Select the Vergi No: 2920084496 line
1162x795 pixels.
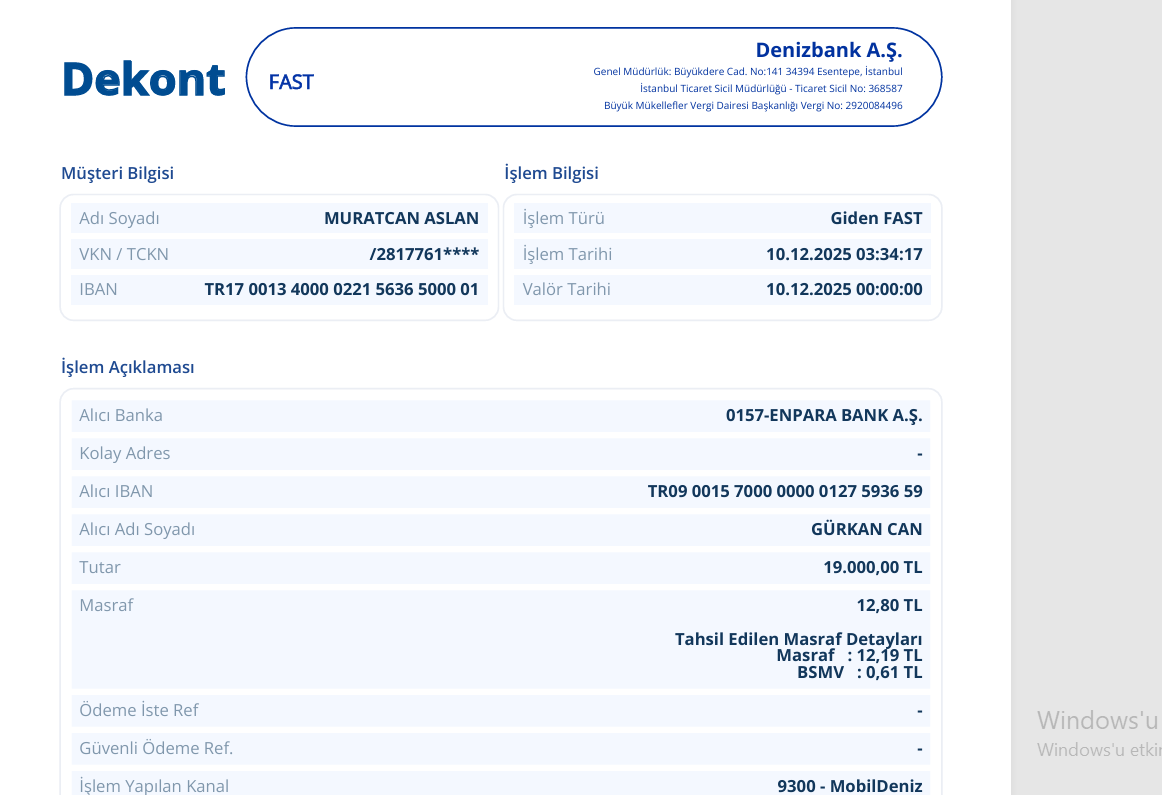coord(753,105)
